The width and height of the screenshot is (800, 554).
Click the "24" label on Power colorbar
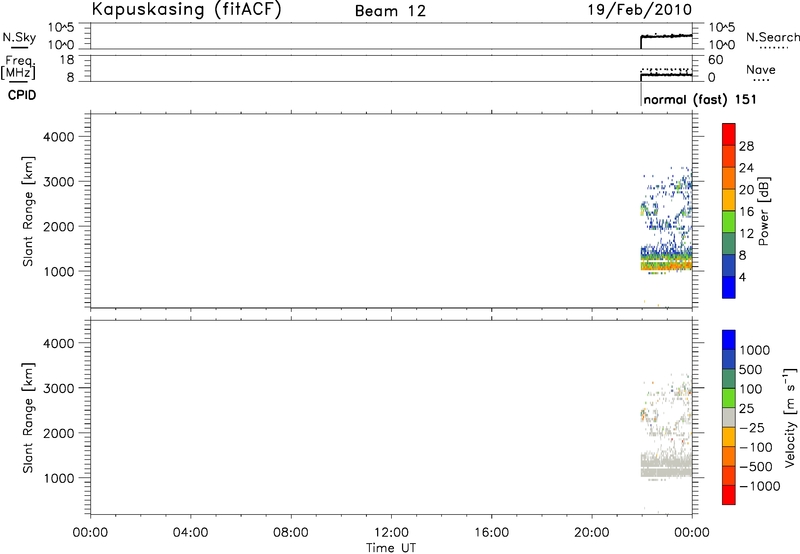pyautogui.click(x=746, y=168)
